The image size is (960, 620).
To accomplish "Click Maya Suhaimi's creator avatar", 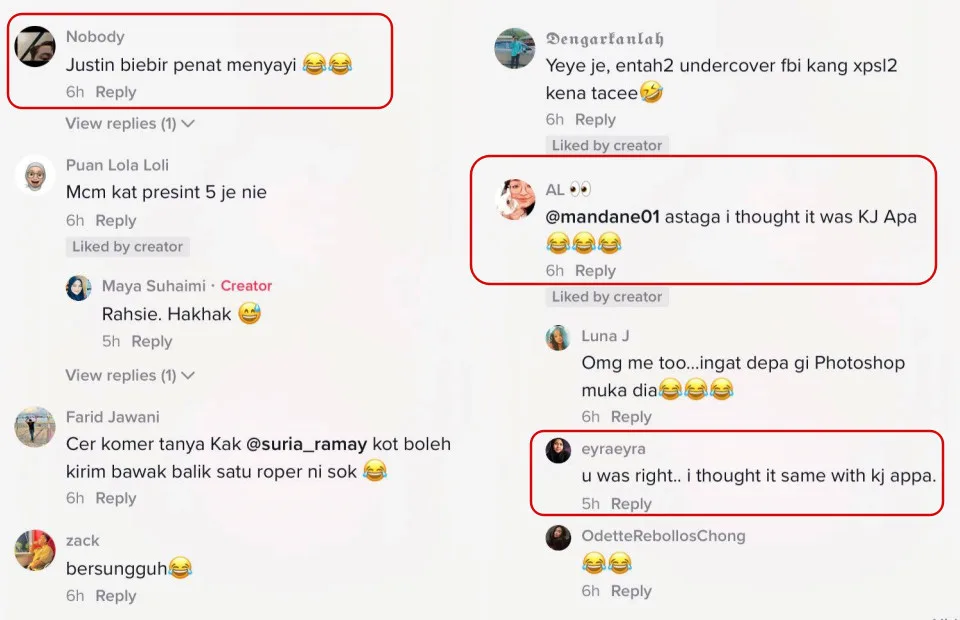I will (x=79, y=288).
